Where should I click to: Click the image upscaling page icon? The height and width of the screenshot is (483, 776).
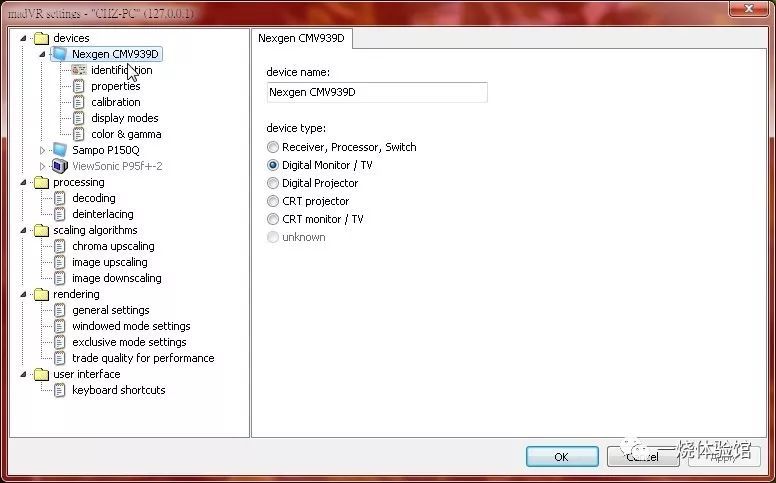point(59,262)
